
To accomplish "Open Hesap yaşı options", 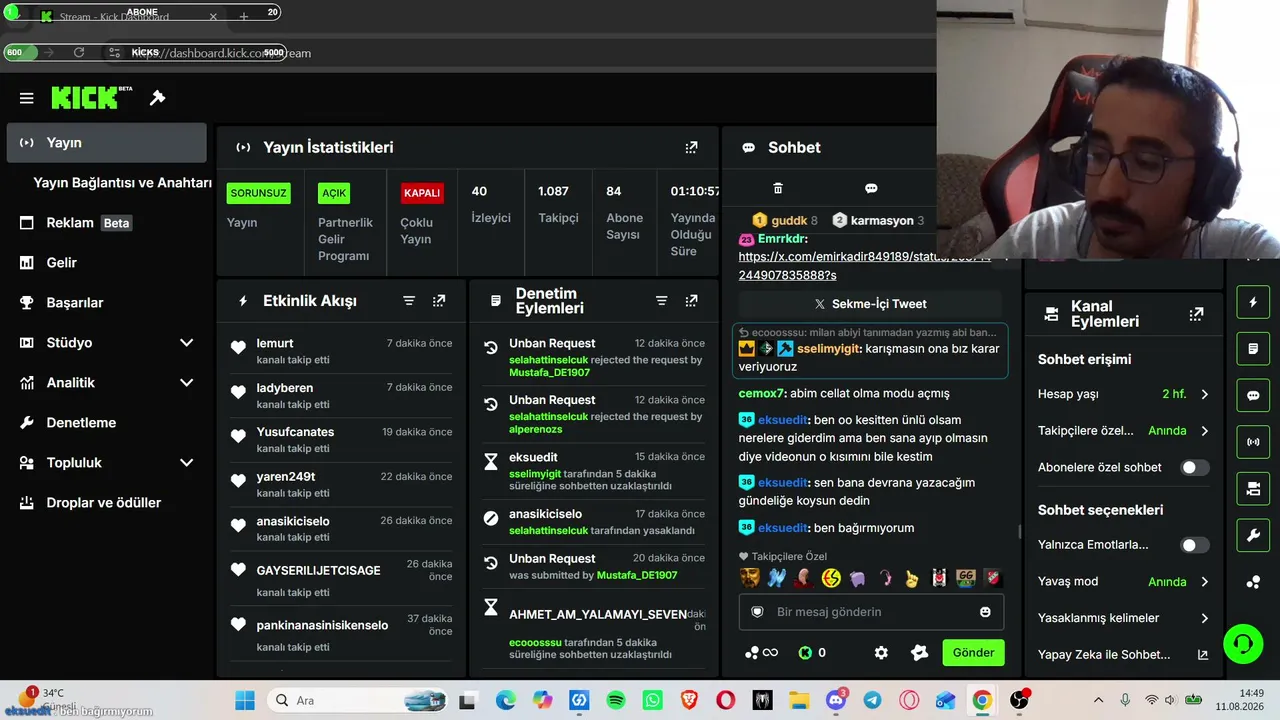I will (x=1123, y=394).
